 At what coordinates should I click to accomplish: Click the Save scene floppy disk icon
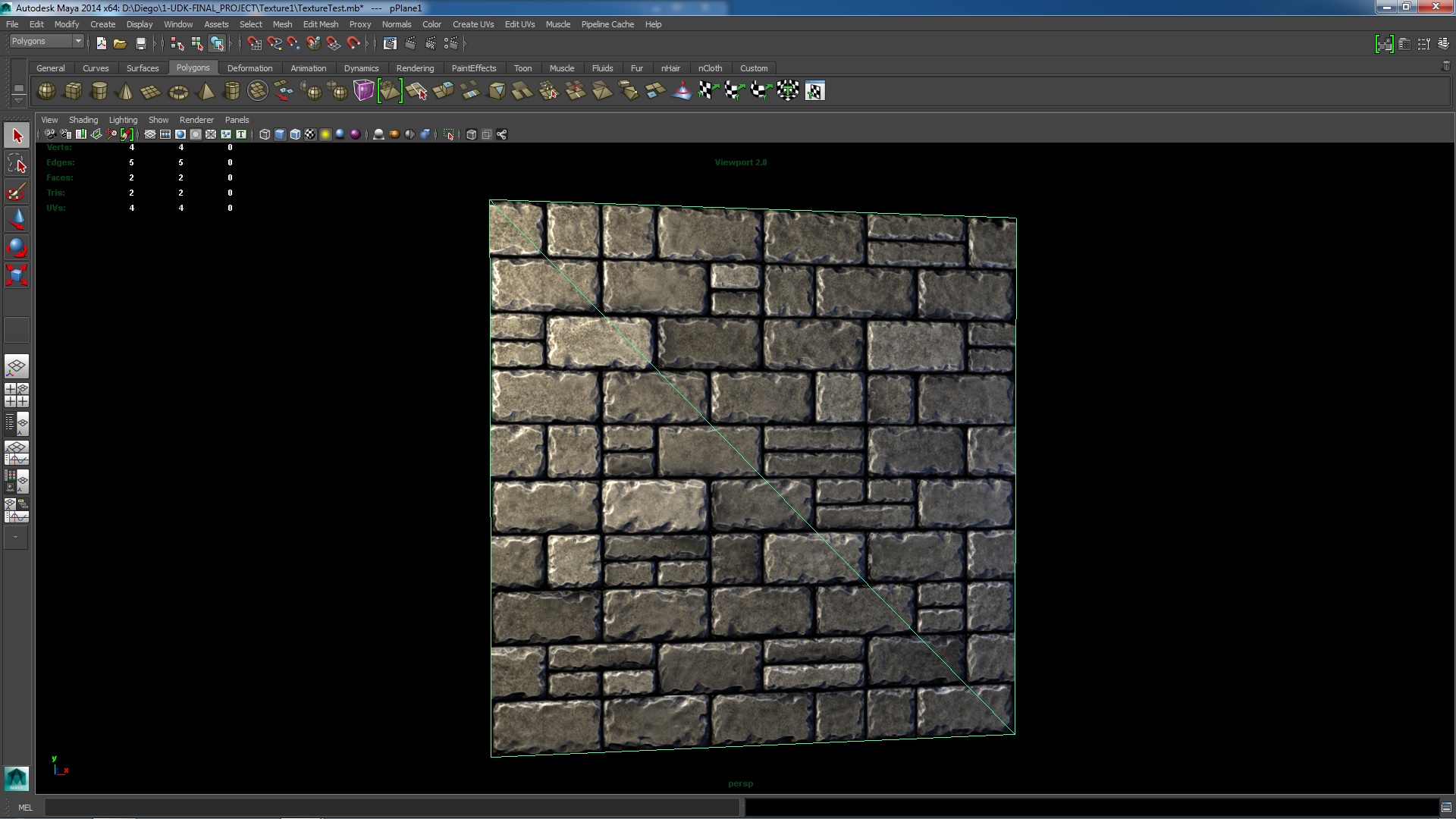pos(140,43)
